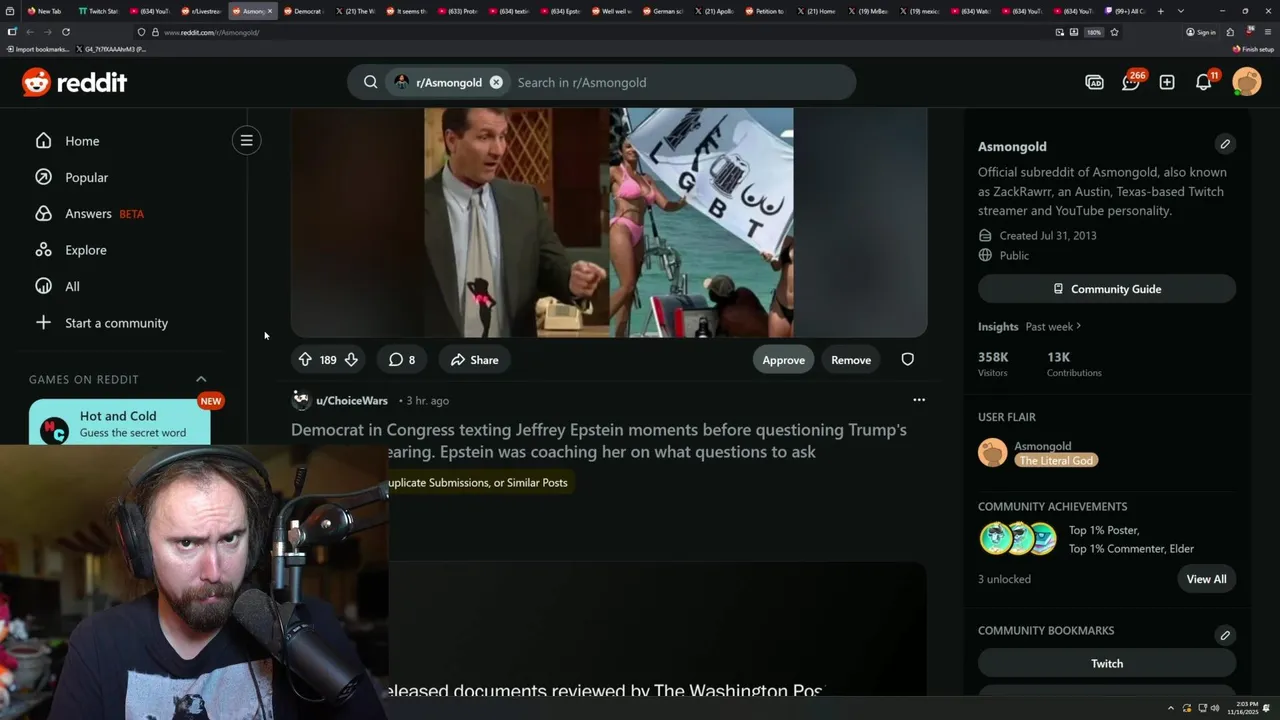
Task: Click the search magnifier icon
Action: click(x=370, y=82)
